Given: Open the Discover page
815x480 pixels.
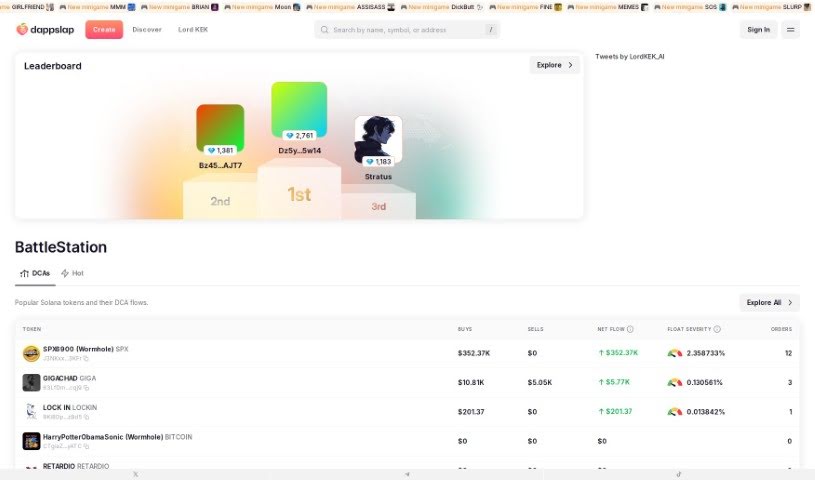Looking at the screenshot, I should (147, 30).
